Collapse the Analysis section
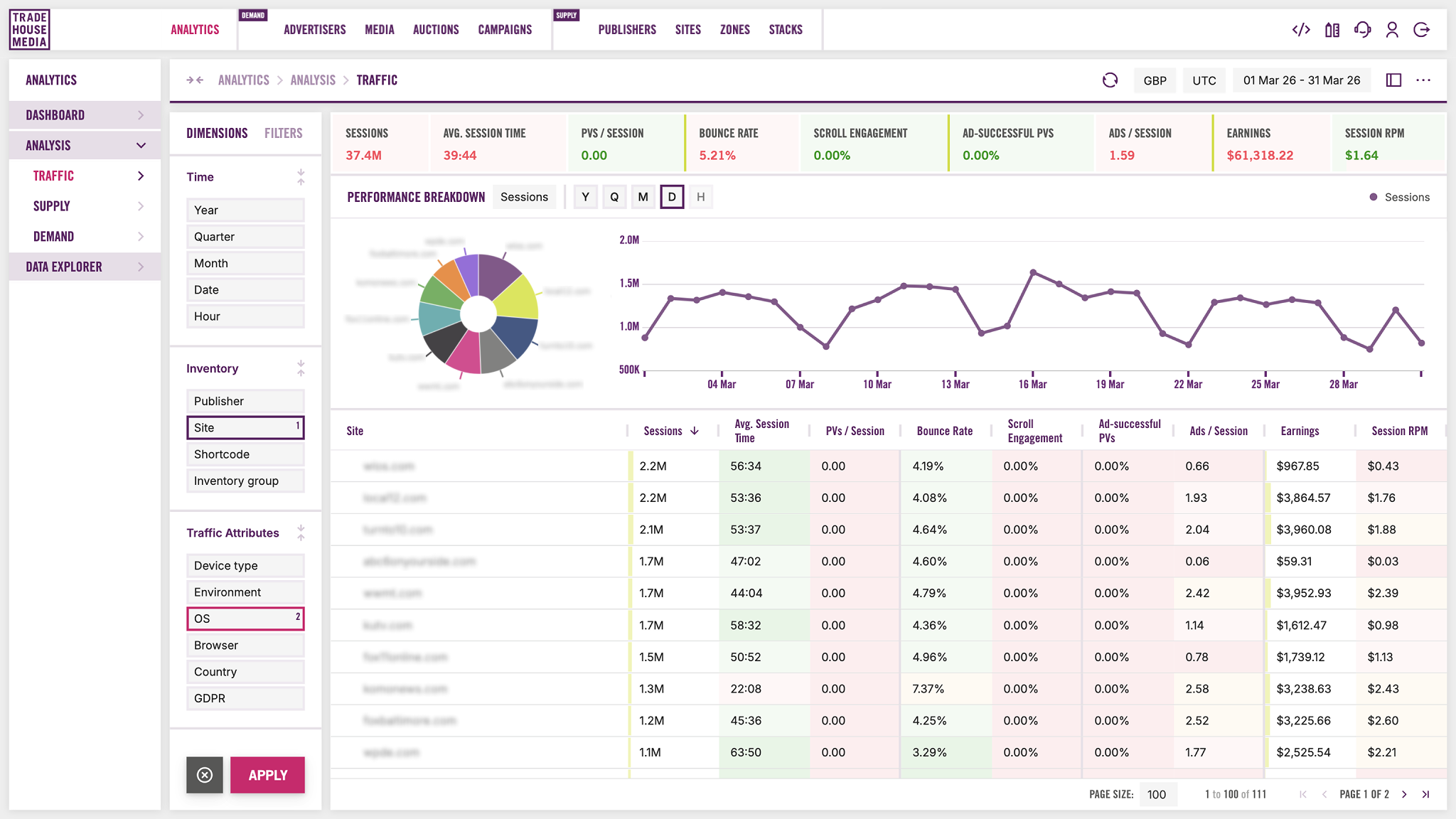The height and width of the screenshot is (819, 1456). [x=140, y=145]
